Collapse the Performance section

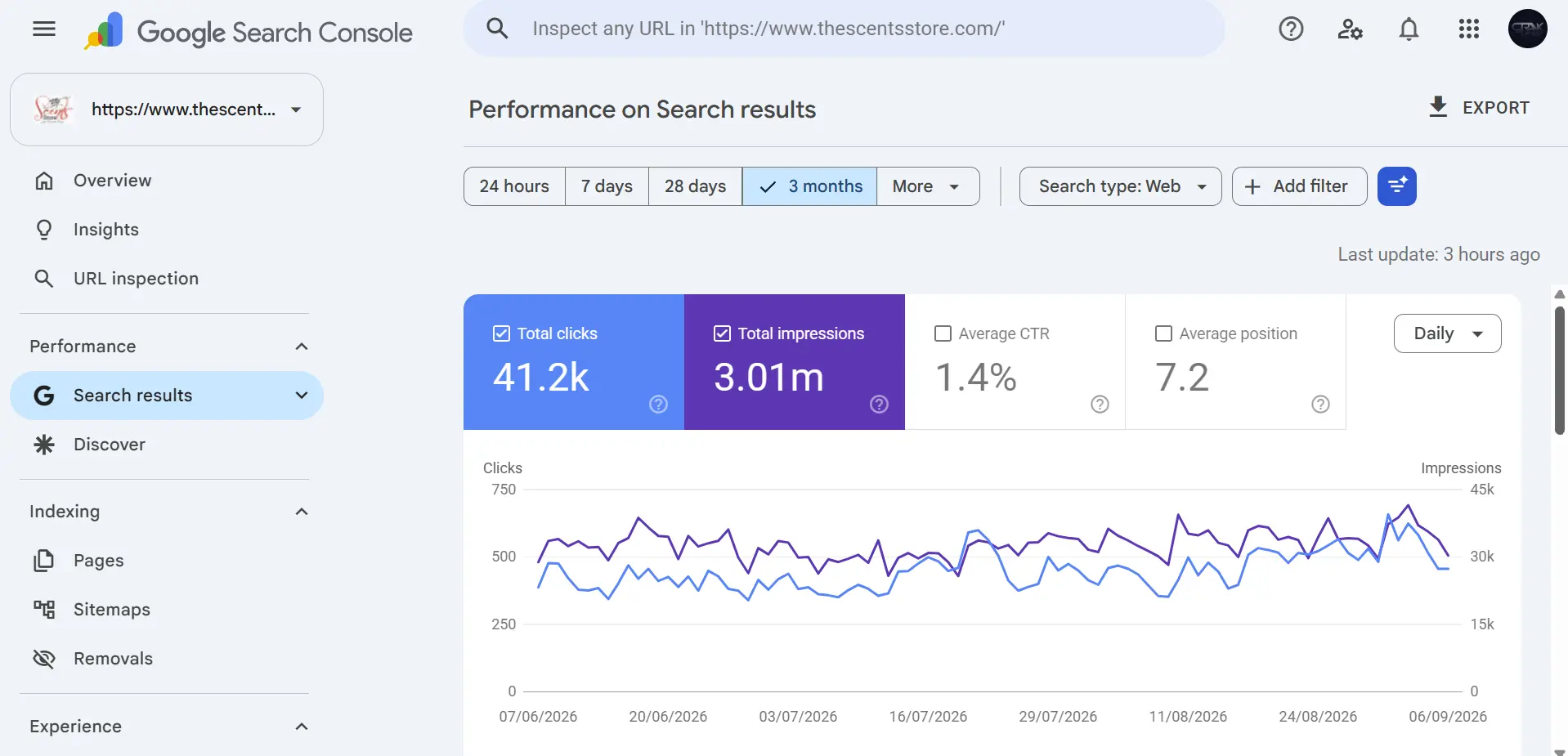point(302,347)
